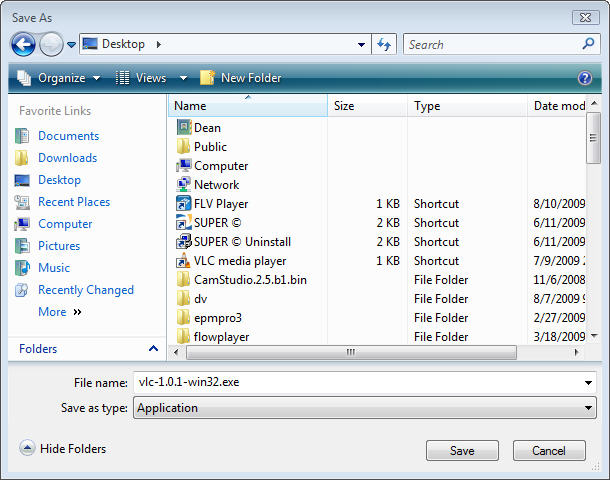Click the Desktop icon in the address bar
Viewport: 610px width, 480px height.
click(x=90, y=44)
